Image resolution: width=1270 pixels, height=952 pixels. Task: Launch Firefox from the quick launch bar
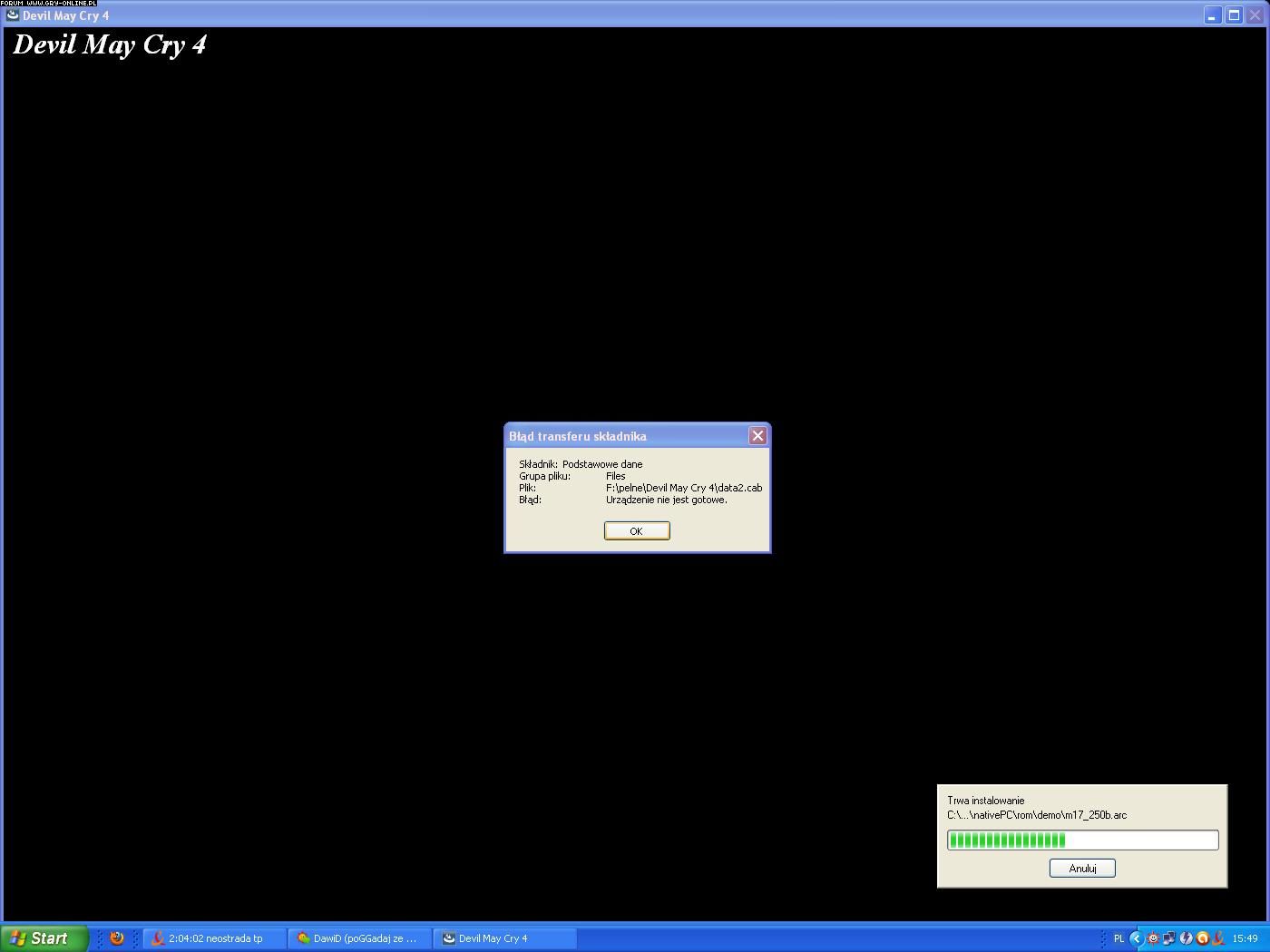[x=117, y=938]
